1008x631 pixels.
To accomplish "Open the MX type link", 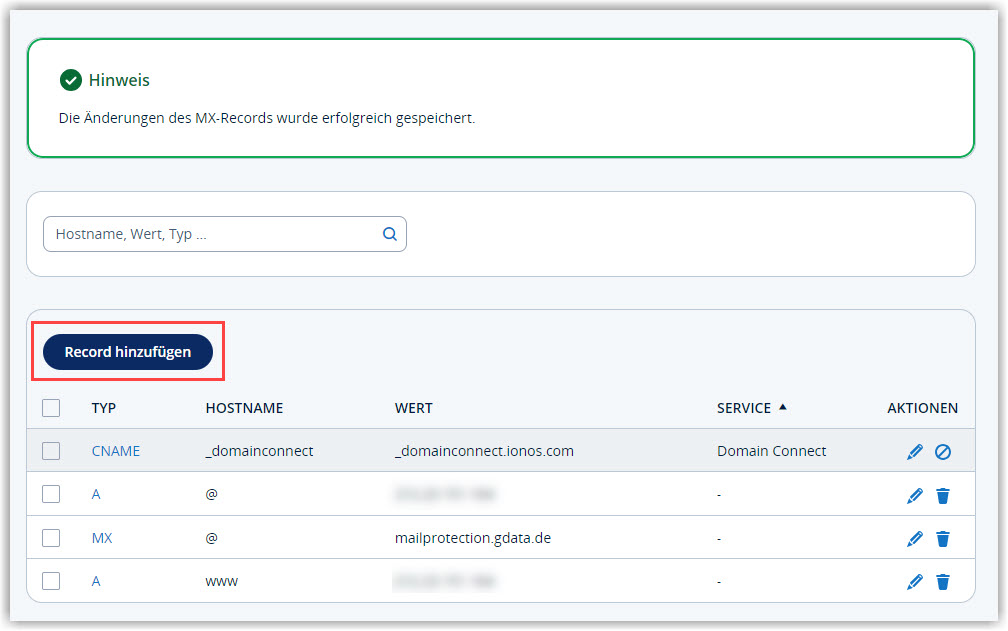I will point(102,538).
